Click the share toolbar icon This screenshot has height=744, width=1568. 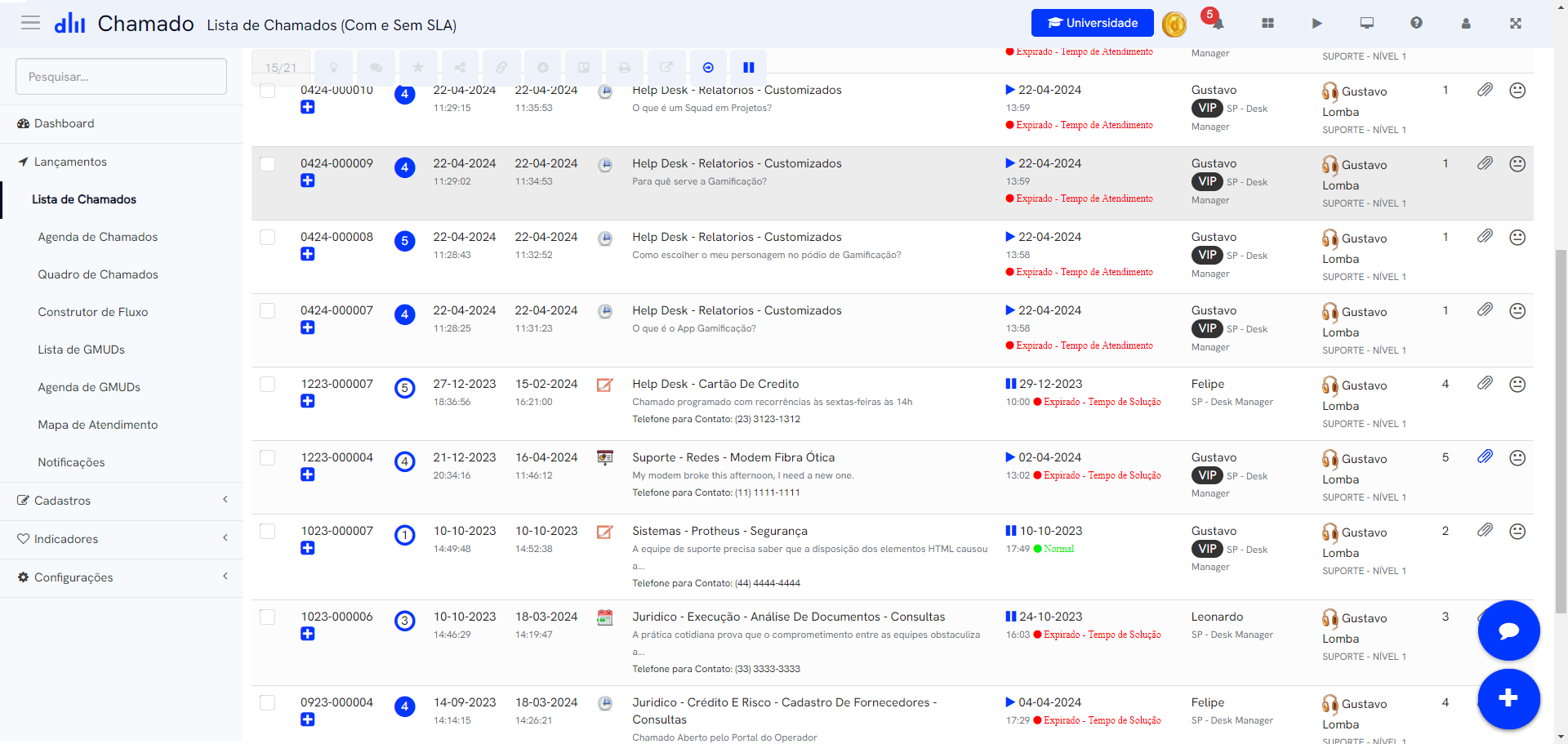[x=461, y=67]
